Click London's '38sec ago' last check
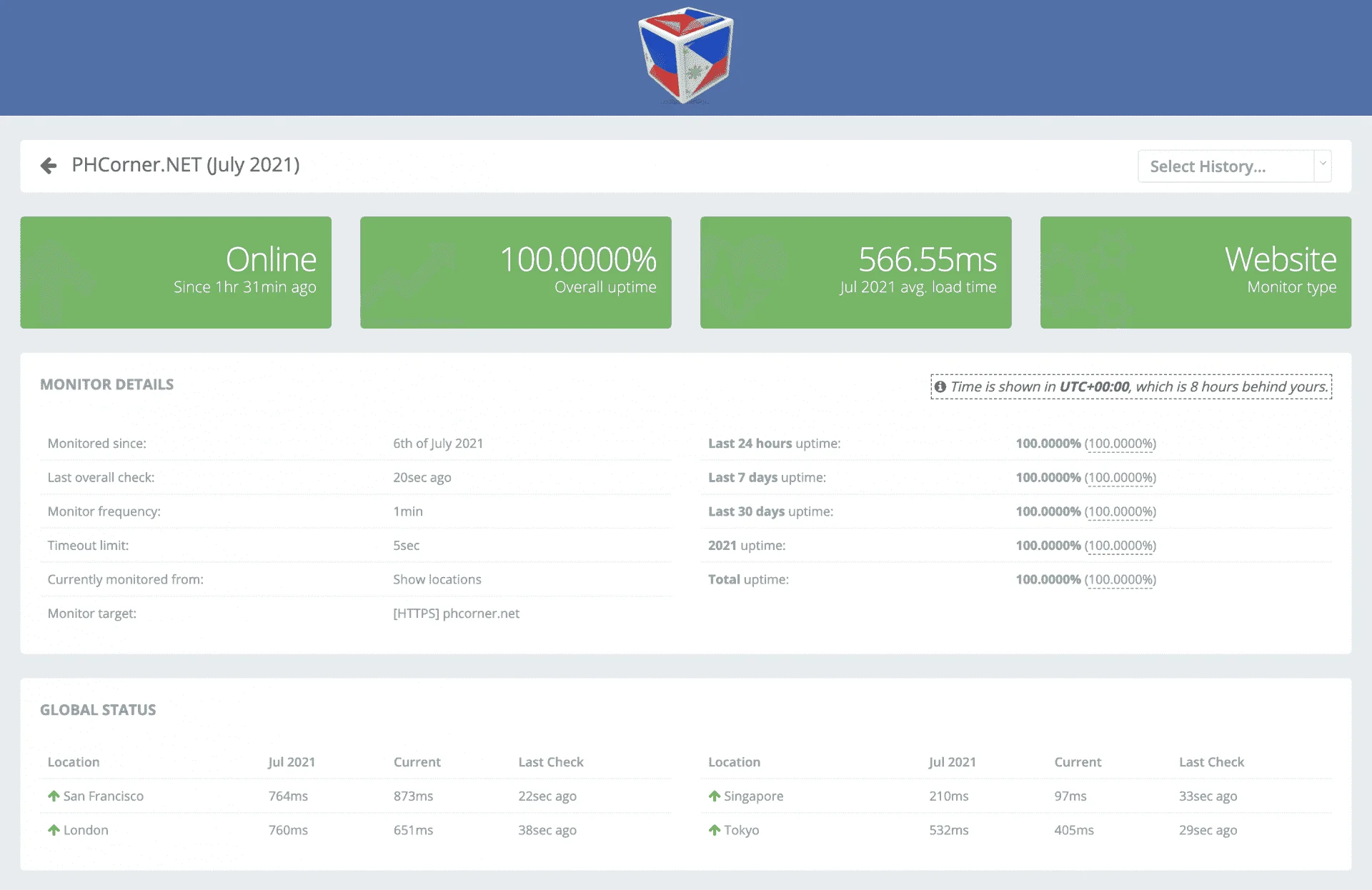The image size is (1372, 890). 547,830
